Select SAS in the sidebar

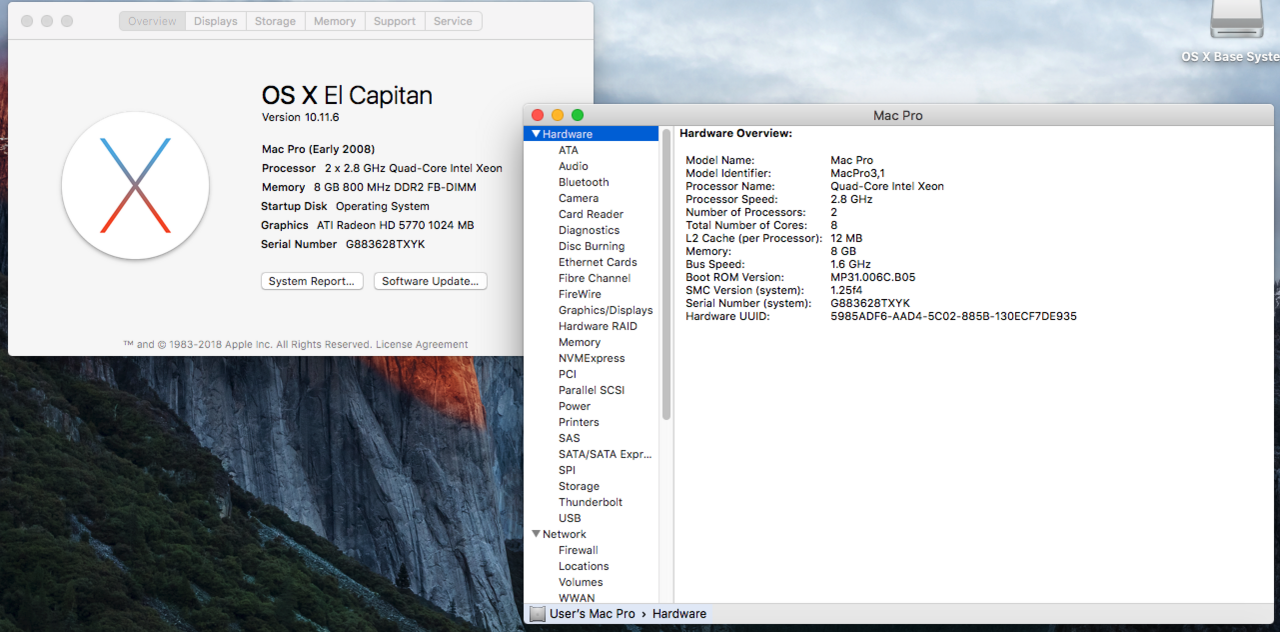click(569, 438)
